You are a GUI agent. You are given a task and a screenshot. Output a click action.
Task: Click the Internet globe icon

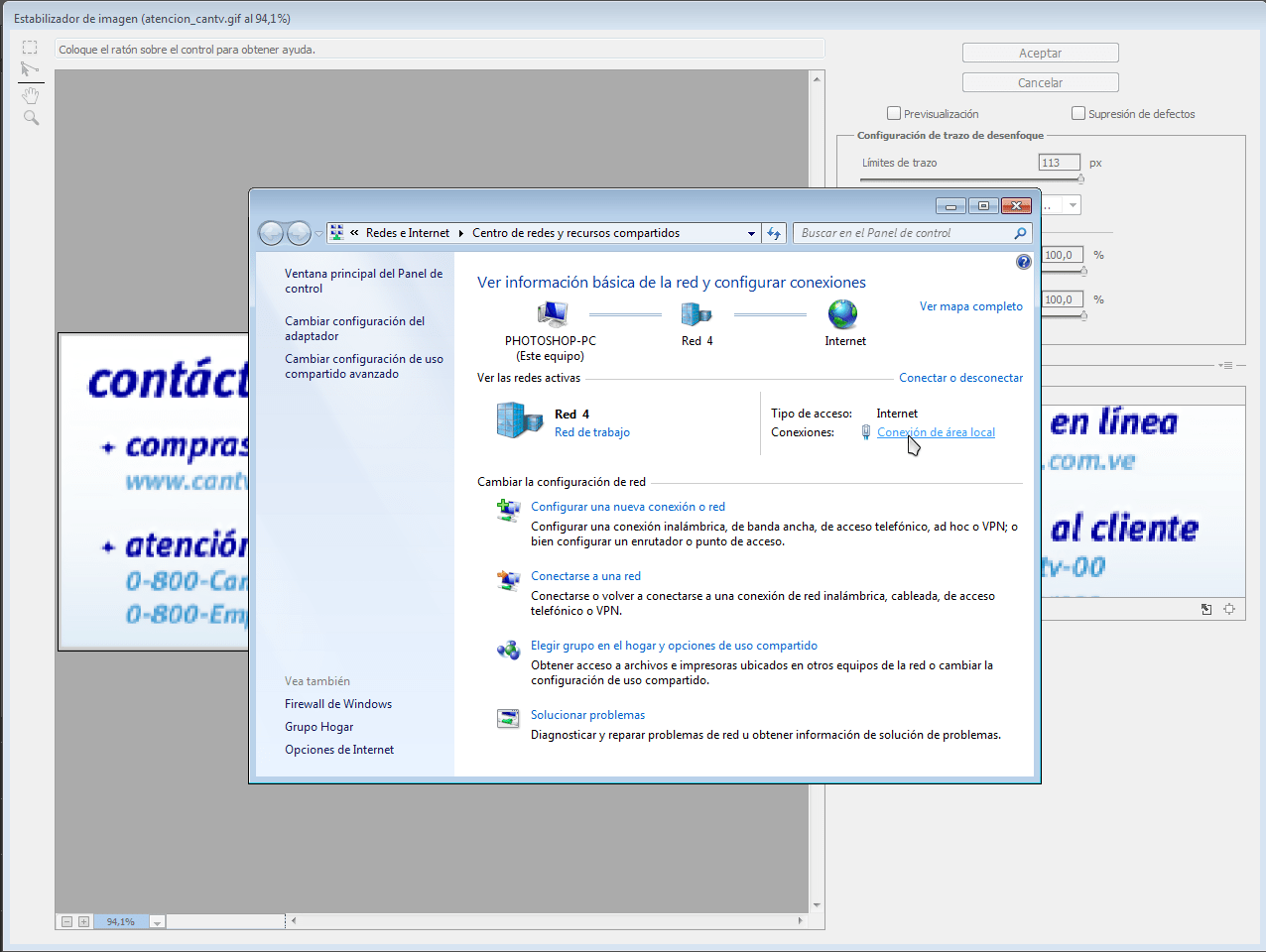[x=843, y=314]
